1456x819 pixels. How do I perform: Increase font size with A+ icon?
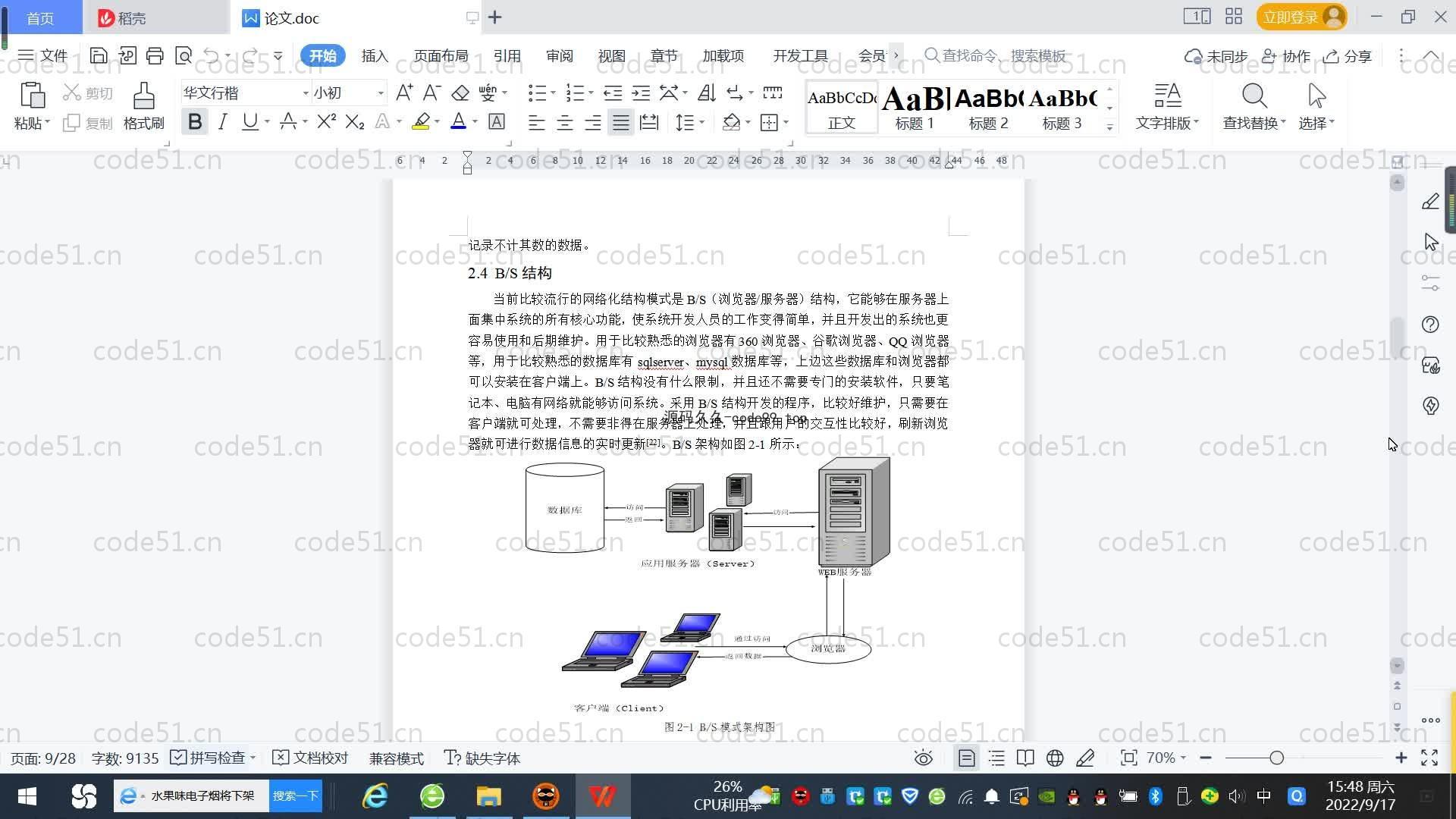tap(404, 93)
